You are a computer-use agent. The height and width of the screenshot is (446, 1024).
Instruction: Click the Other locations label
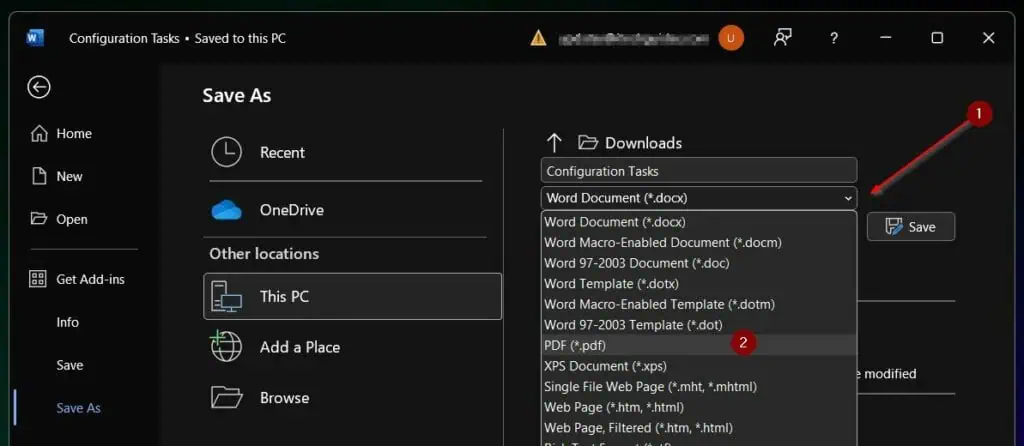point(264,253)
